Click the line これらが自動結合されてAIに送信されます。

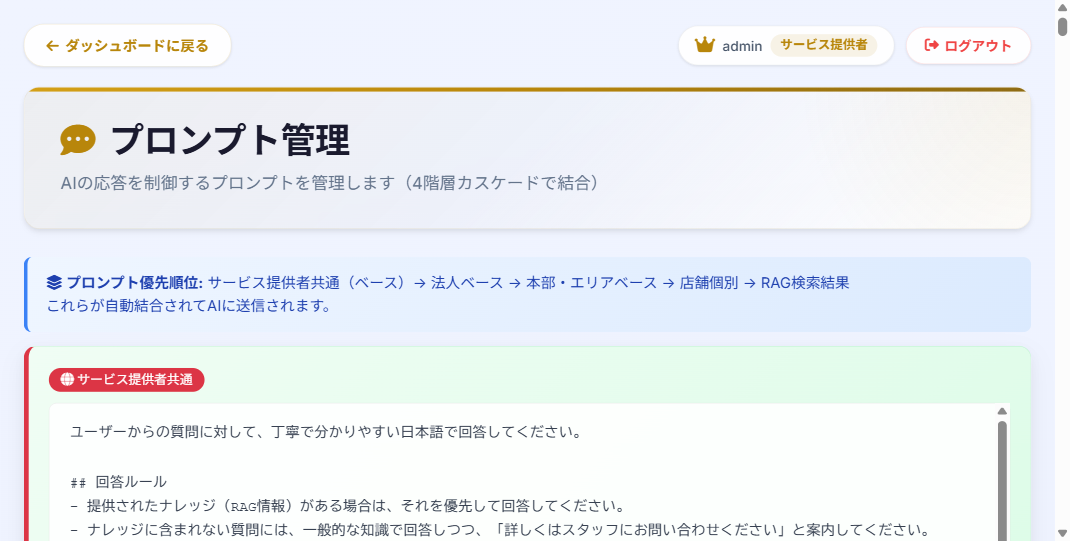click(189, 306)
